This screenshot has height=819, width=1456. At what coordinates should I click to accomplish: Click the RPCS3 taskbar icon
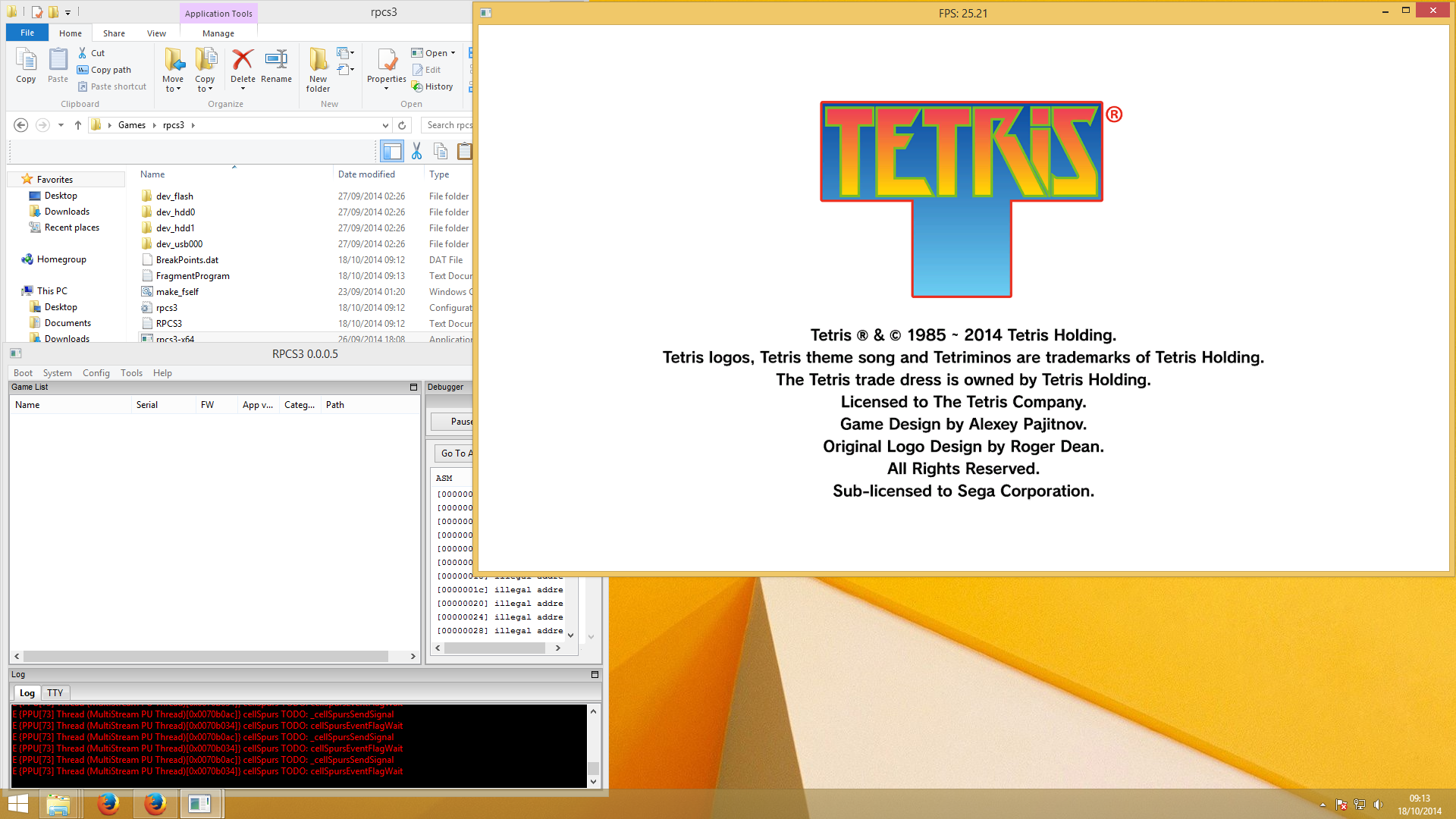(201, 804)
